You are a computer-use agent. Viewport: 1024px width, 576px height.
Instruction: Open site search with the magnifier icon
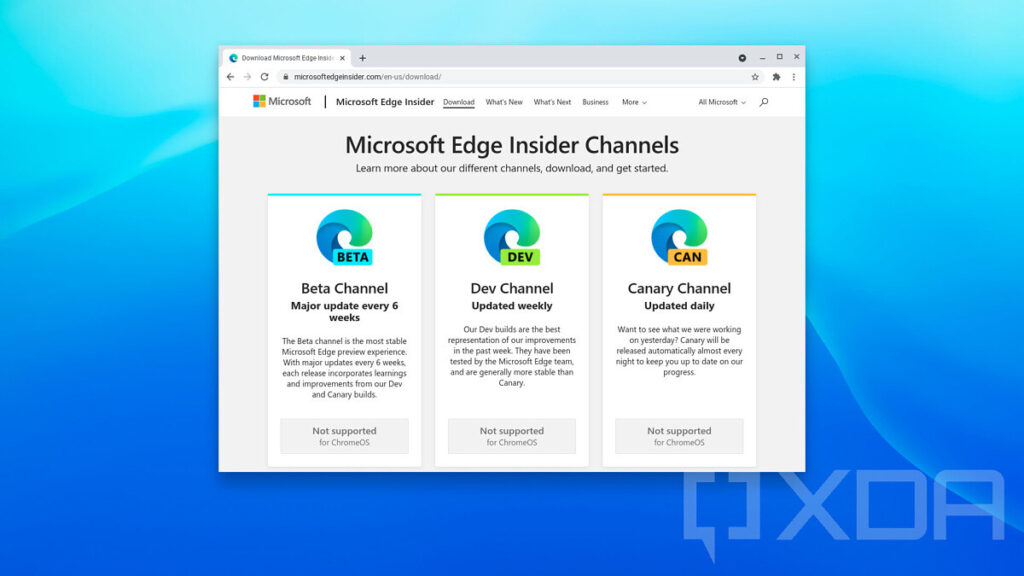point(763,102)
